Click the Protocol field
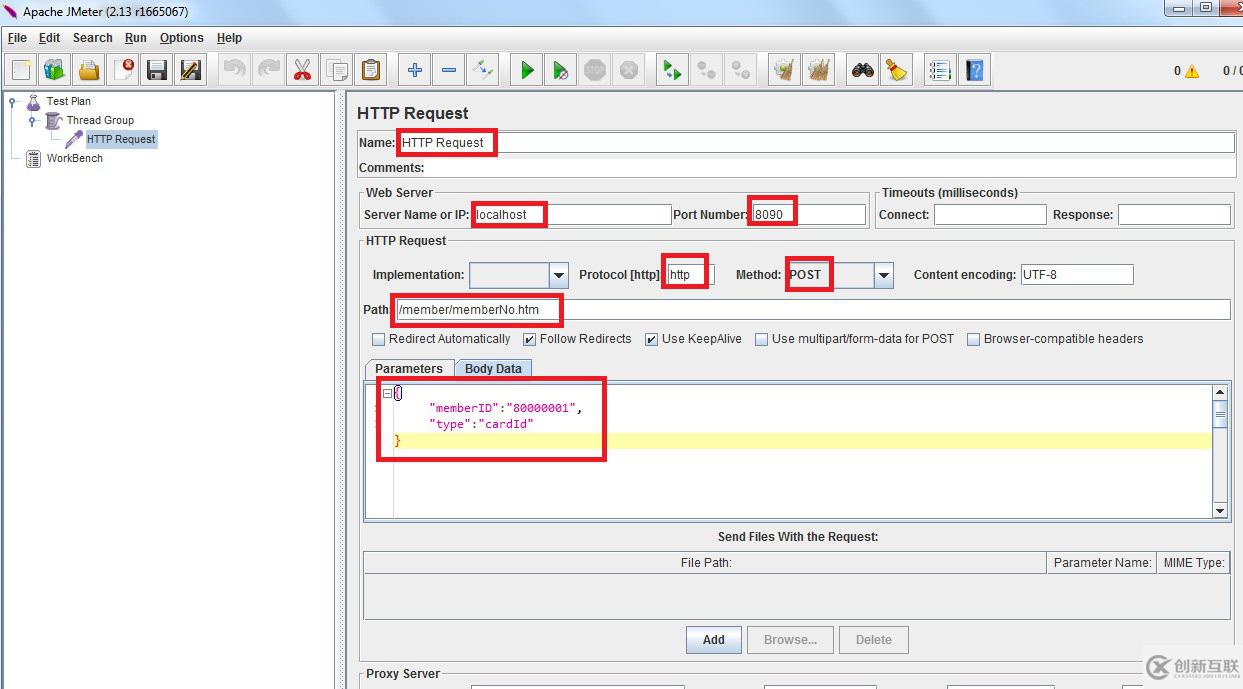Screen dimensions: 1243x689 pyautogui.click(x=690, y=275)
